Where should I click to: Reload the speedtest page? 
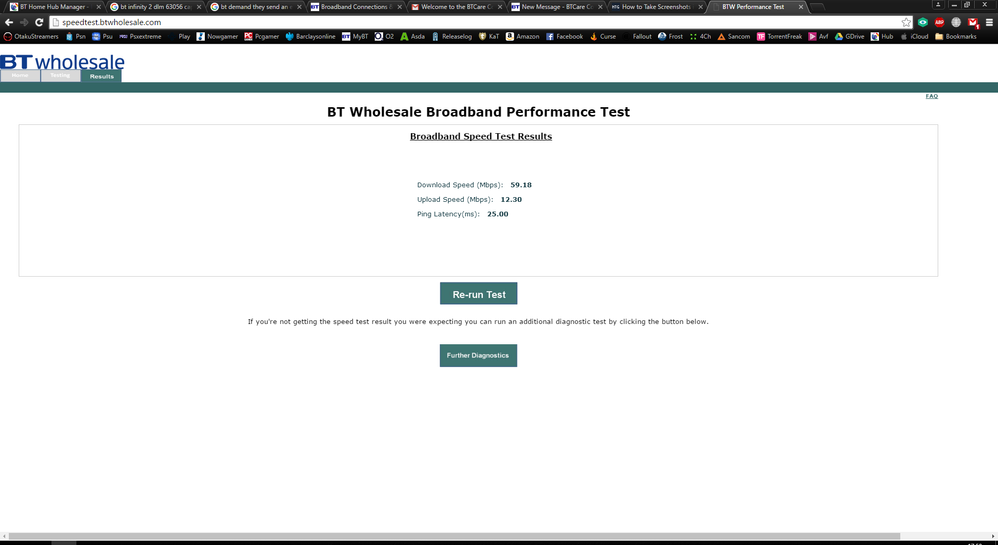(x=39, y=22)
